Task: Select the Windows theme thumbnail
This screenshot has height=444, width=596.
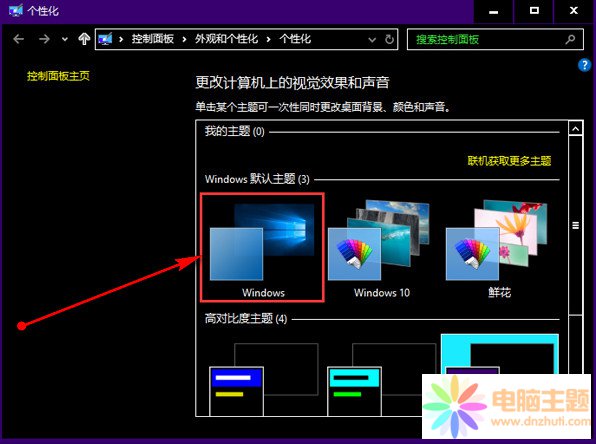Action: point(262,247)
